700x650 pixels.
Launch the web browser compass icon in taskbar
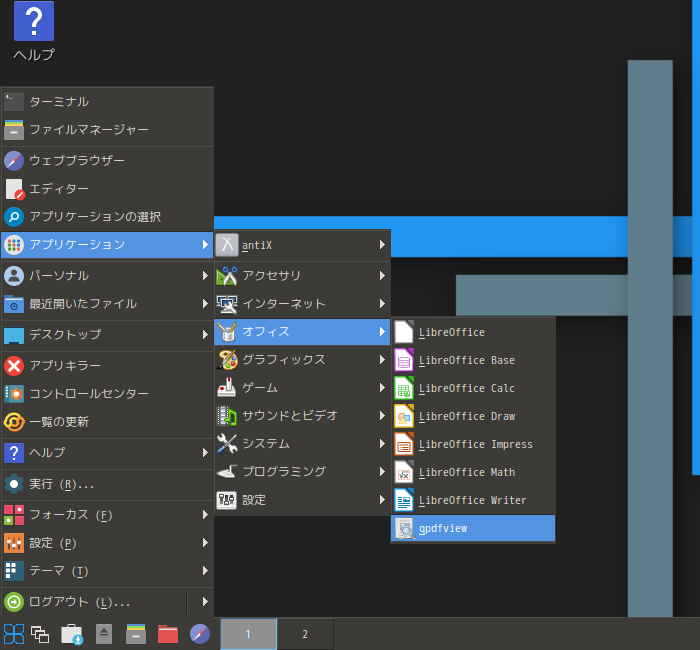click(200, 634)
